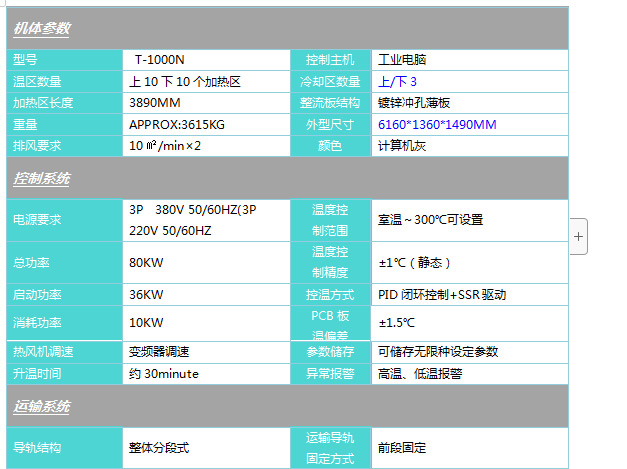Click the 3890MM heating length cell
This screenshot has height=469, width=627.
pos(155,102)
